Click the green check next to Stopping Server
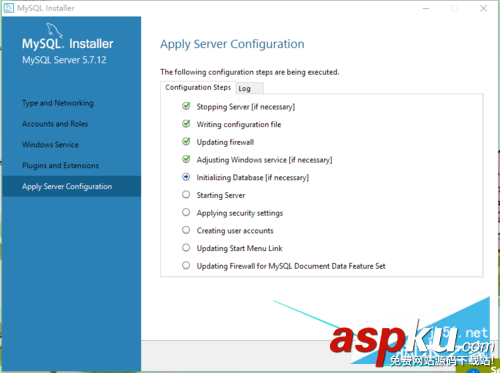 (x=186, y=106)
